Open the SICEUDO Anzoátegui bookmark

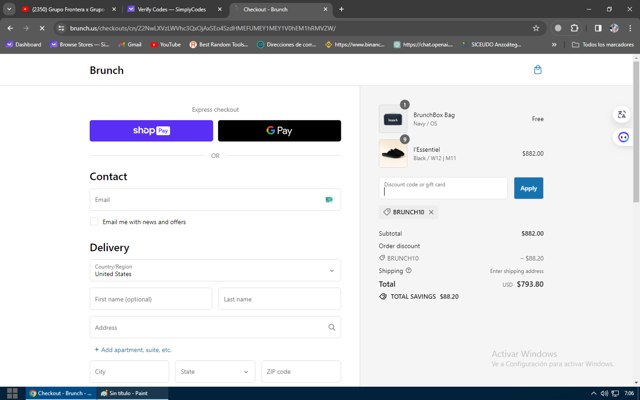[x=491, y=44]
